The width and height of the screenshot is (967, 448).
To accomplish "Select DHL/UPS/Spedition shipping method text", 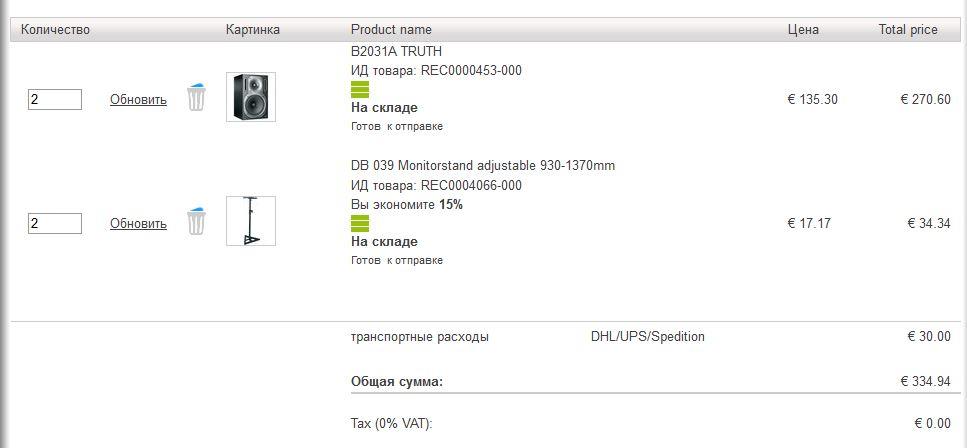I will (648, 337).
